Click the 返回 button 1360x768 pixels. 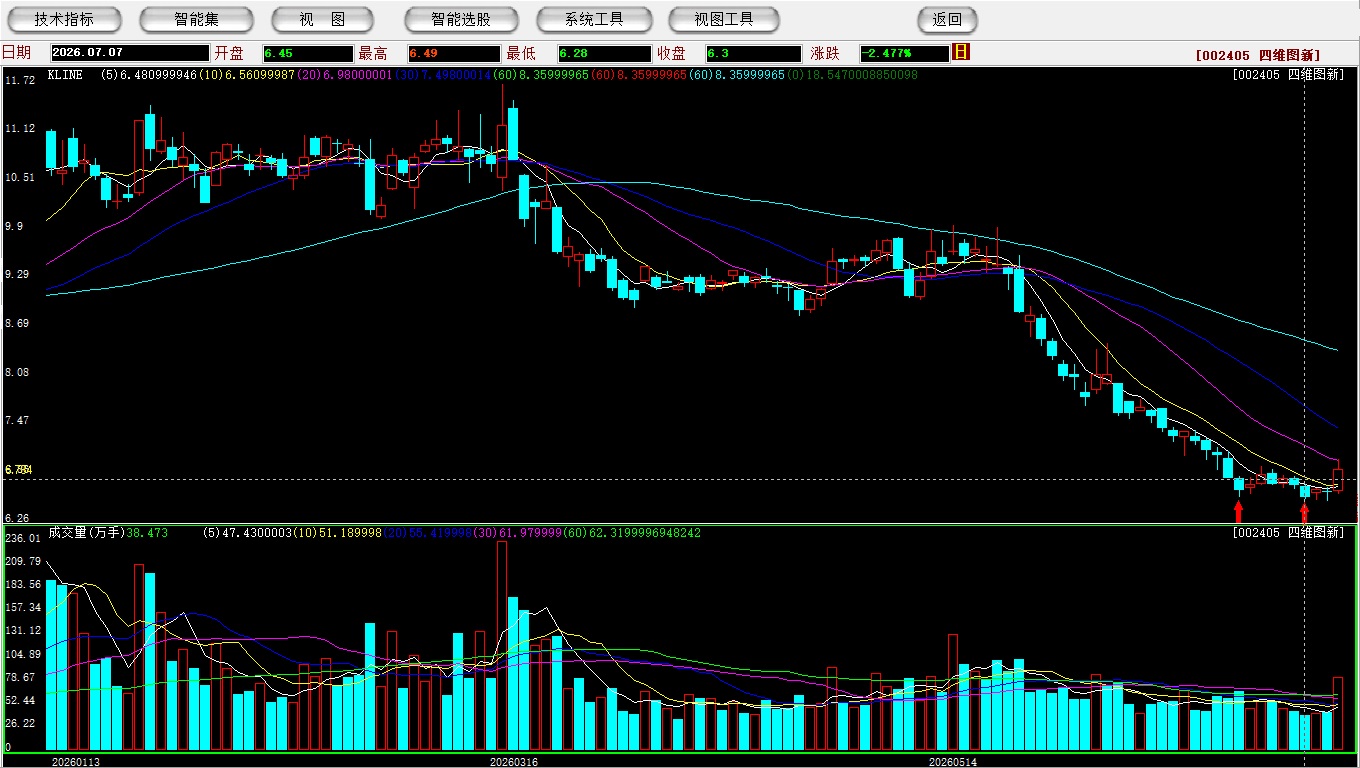coord(947,20)
